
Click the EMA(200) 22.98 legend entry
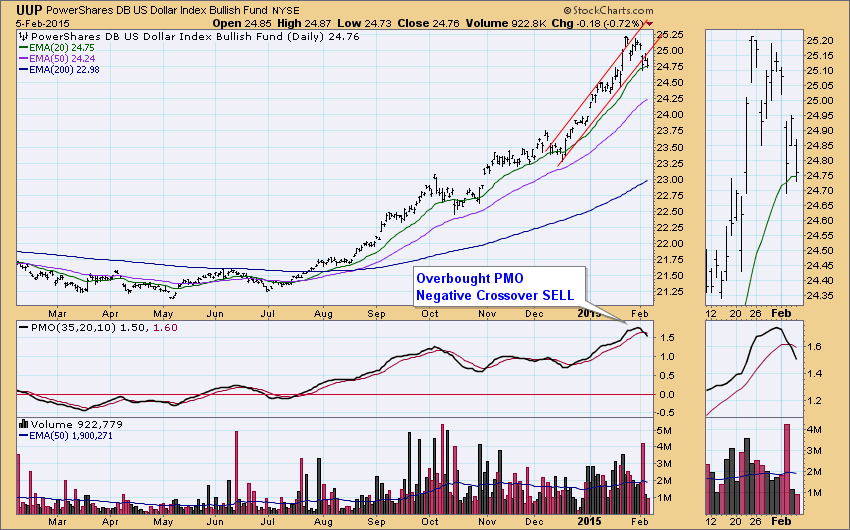point(60,69)
